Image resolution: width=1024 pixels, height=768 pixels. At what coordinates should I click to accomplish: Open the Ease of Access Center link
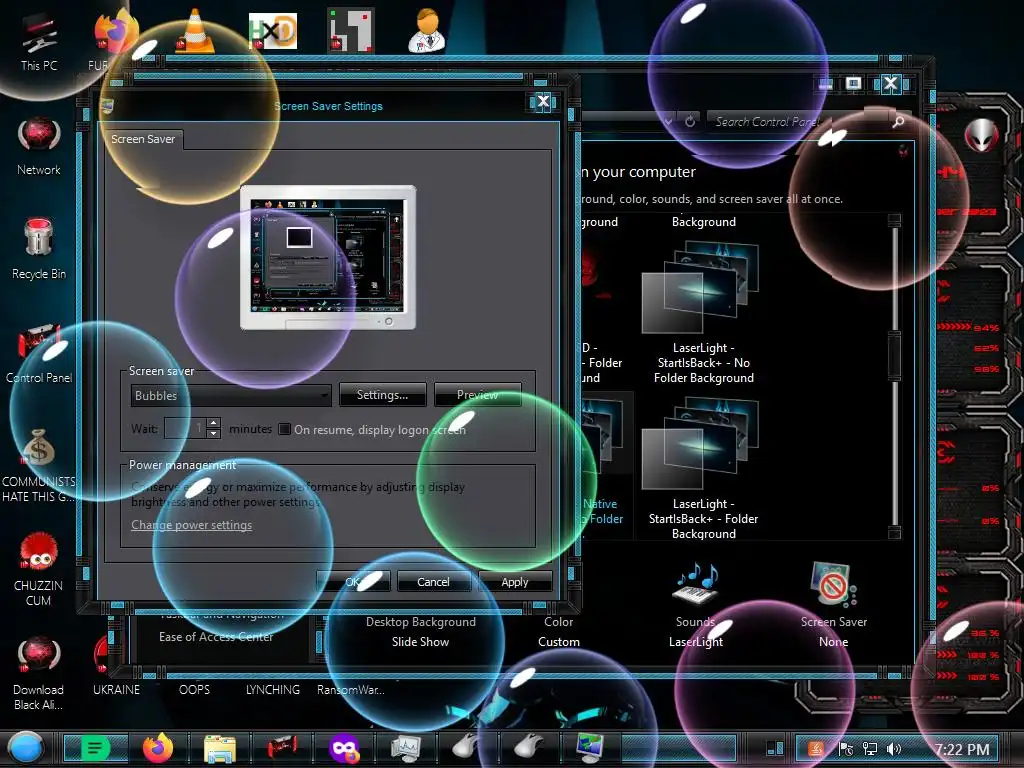click(x=216, y=636)
